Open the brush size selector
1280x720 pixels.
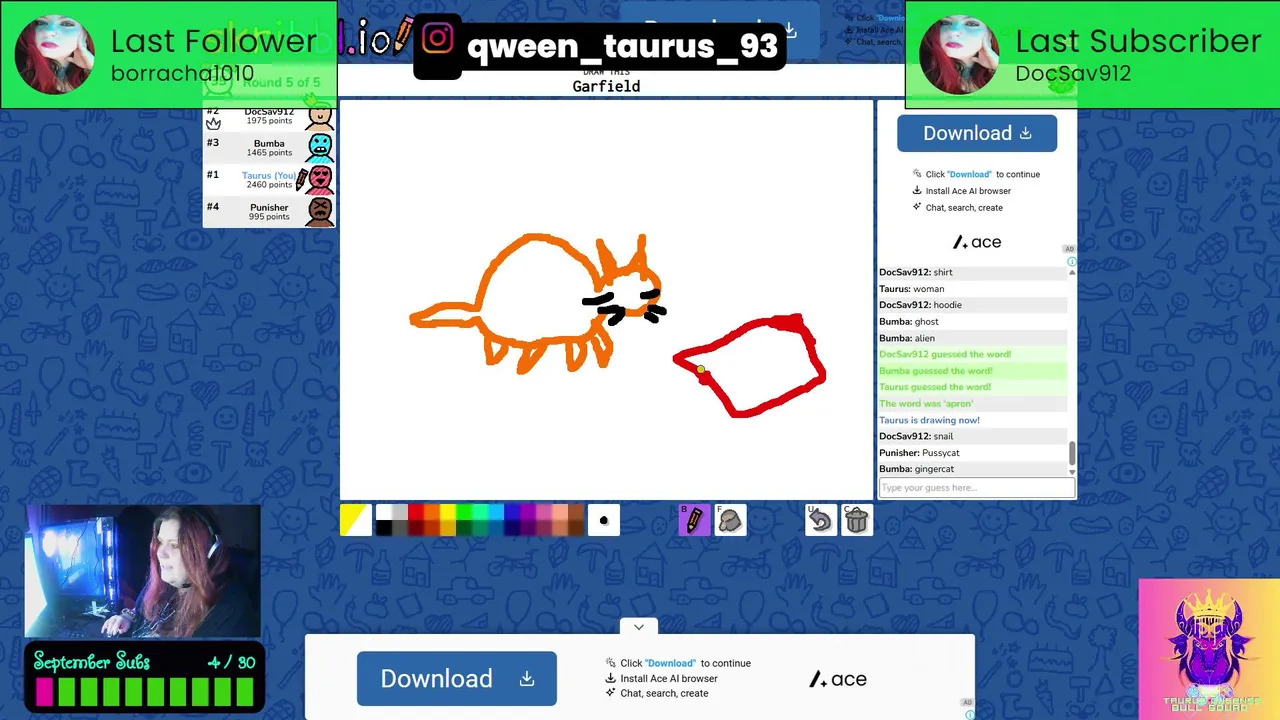tap(603, 520)
